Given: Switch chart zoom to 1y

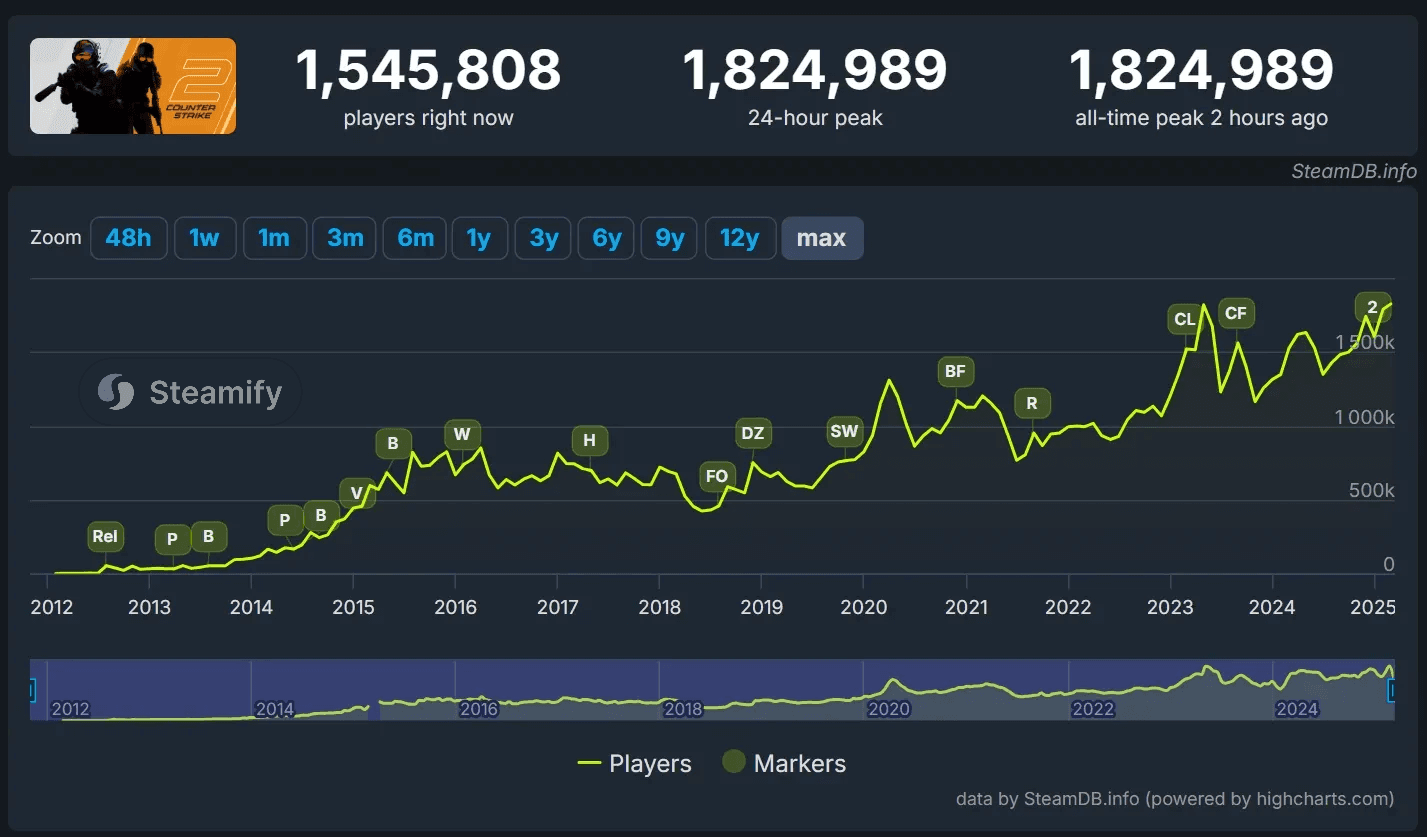Looking at the screenshot, I should click(x=479, y=238).
